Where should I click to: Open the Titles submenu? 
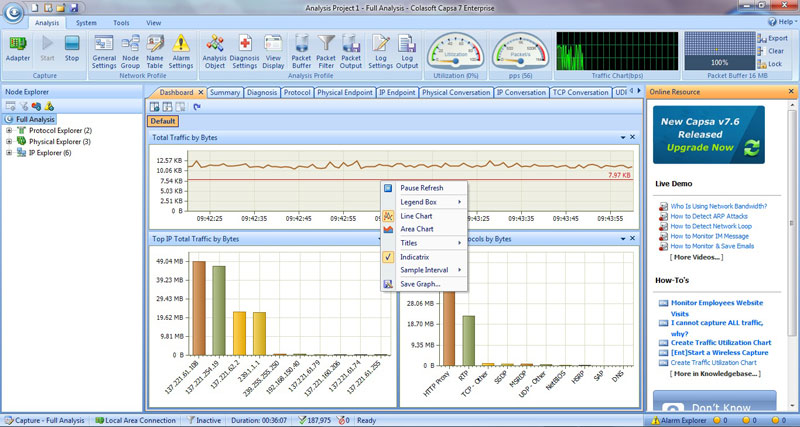coord(424,243)
